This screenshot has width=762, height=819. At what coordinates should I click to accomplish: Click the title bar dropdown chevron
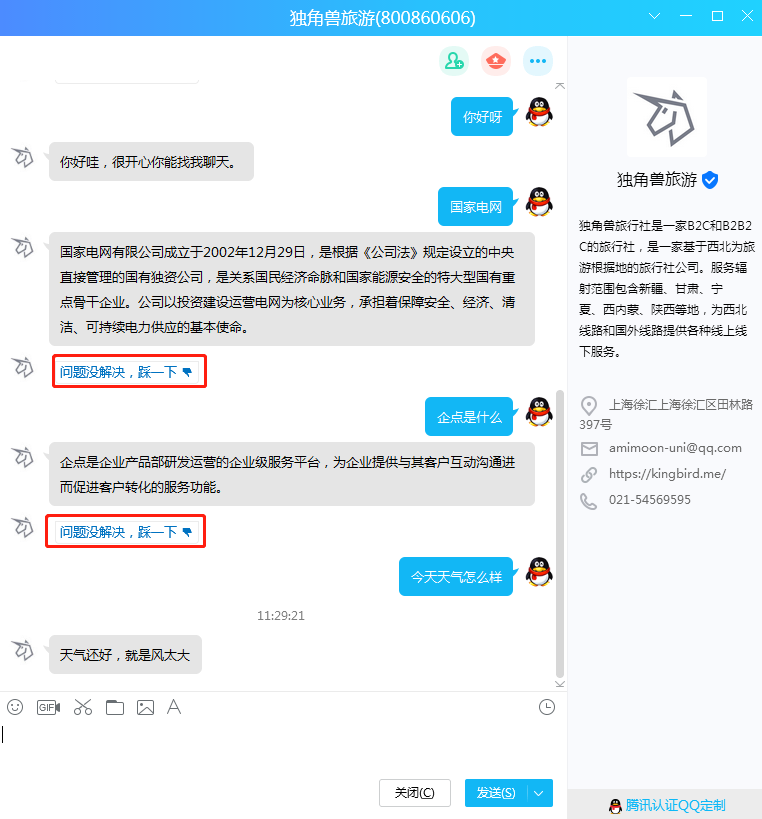[x=654, y=16]
